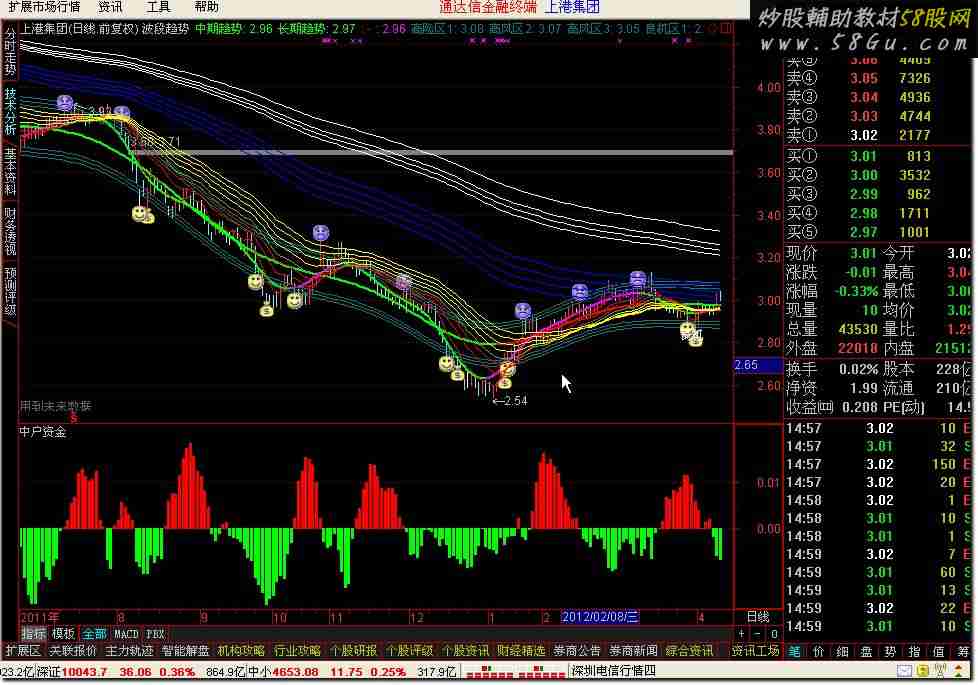Click the yellow note status bar icon

coord(922,671)
